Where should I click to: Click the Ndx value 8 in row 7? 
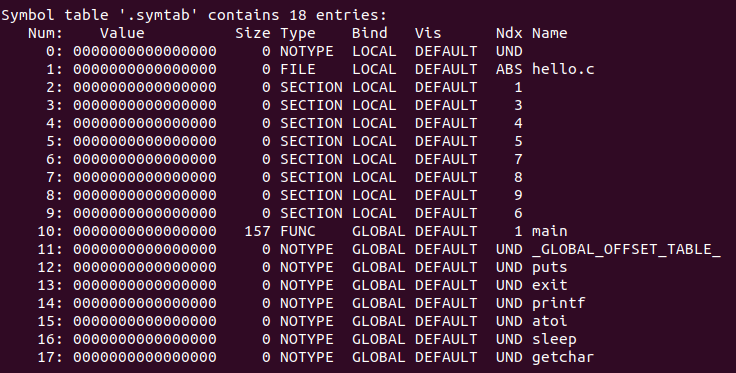coord(518,177)
